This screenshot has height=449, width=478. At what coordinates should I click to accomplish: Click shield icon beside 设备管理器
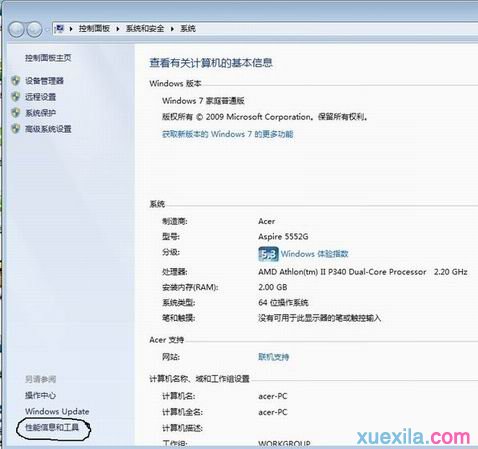click(16, 80)
